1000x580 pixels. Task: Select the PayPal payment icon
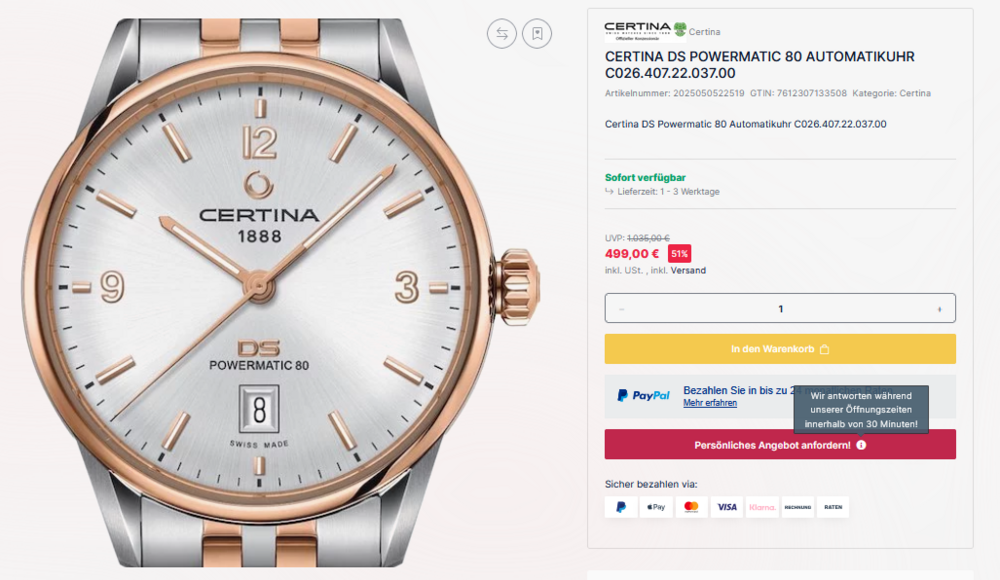[620, 507]
